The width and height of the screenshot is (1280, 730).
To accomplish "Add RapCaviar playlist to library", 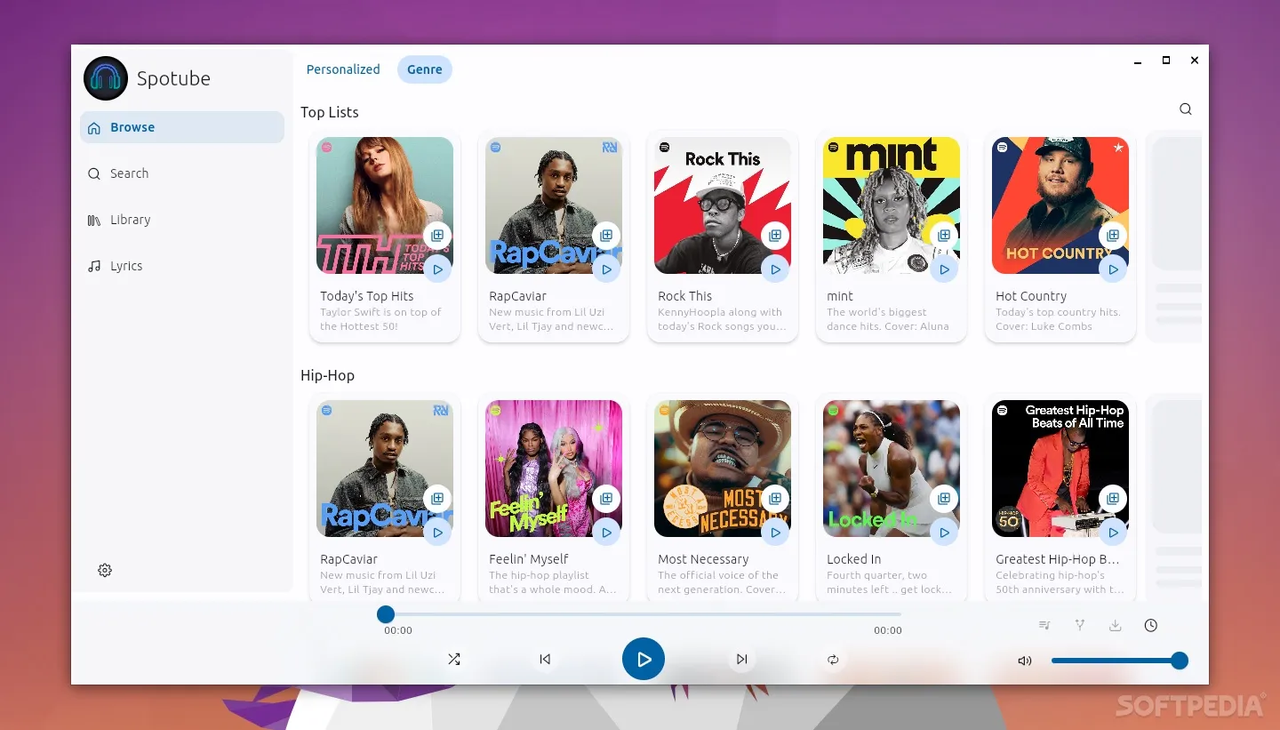I will [606, 235].
